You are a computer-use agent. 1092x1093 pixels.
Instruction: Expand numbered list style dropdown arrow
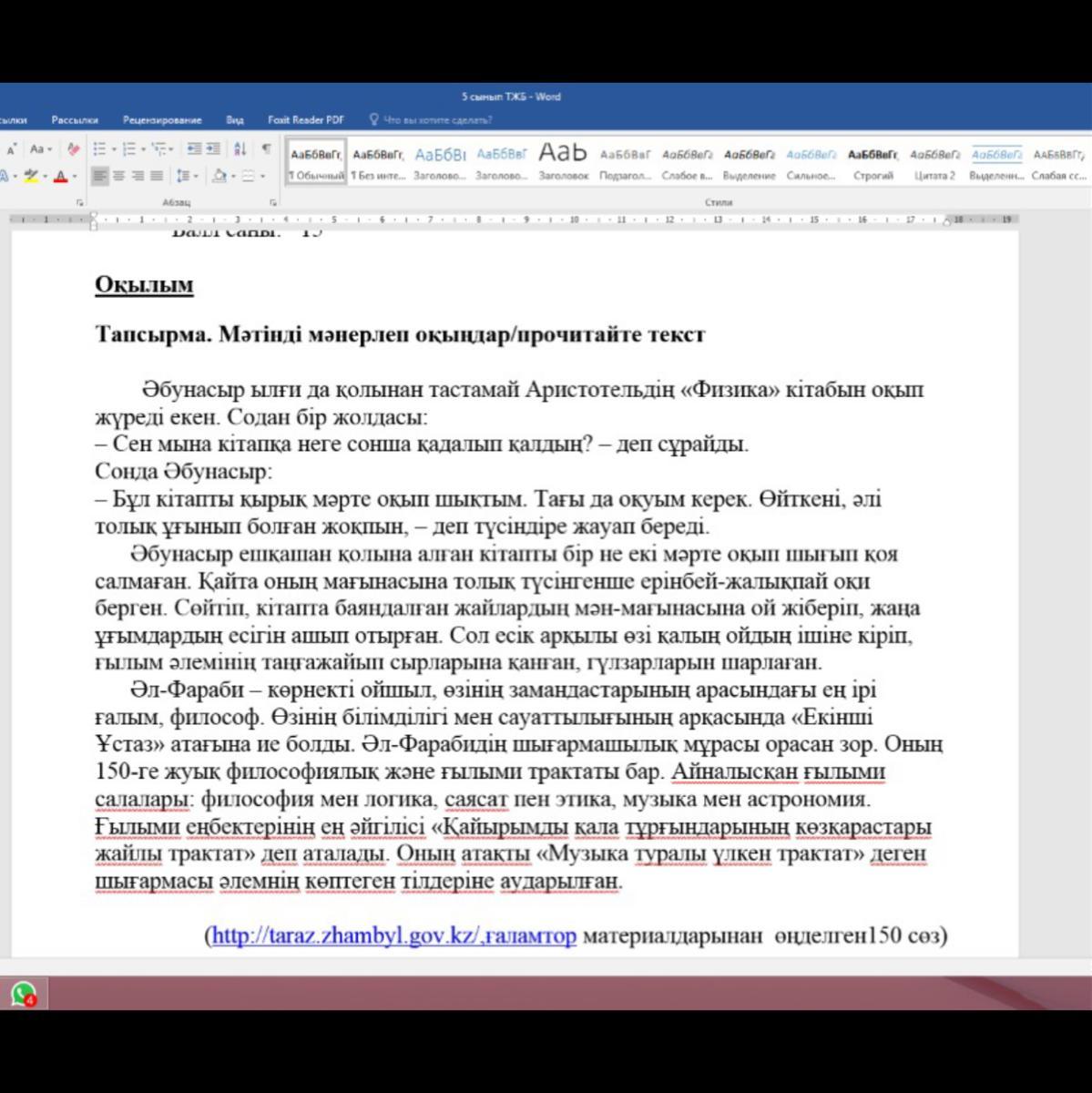coord(143,149)
